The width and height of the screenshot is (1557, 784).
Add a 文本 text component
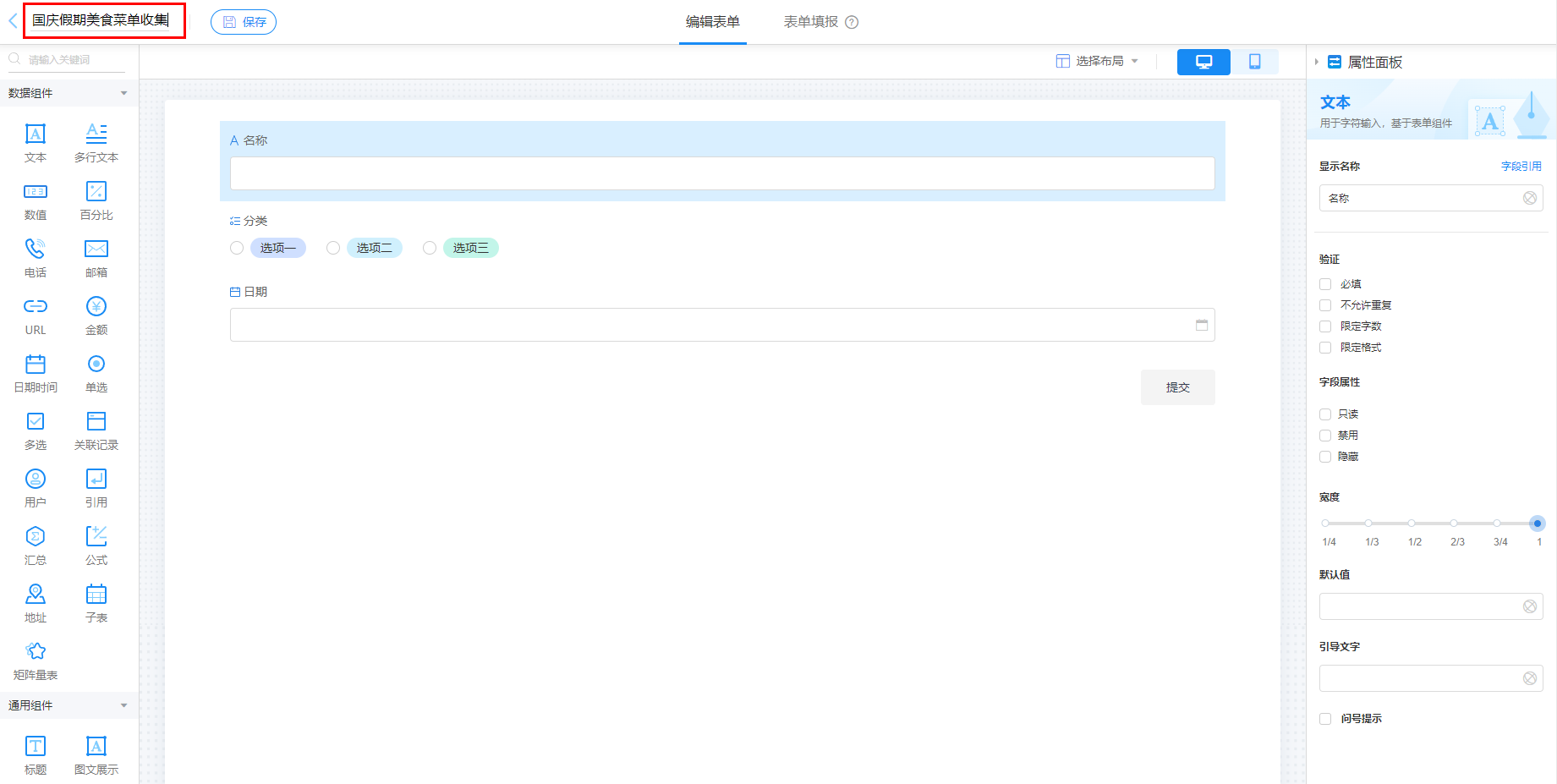pos(36,143)
